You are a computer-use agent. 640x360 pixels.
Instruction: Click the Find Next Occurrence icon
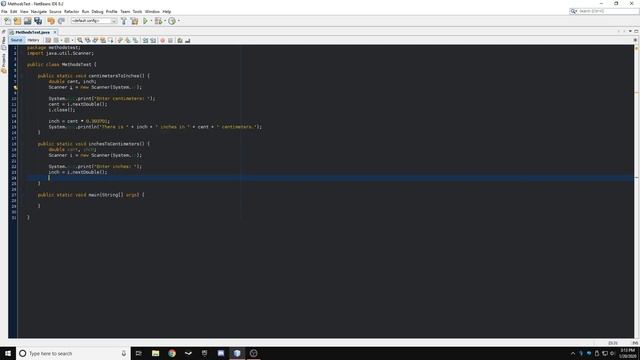[x=96, y=40]
